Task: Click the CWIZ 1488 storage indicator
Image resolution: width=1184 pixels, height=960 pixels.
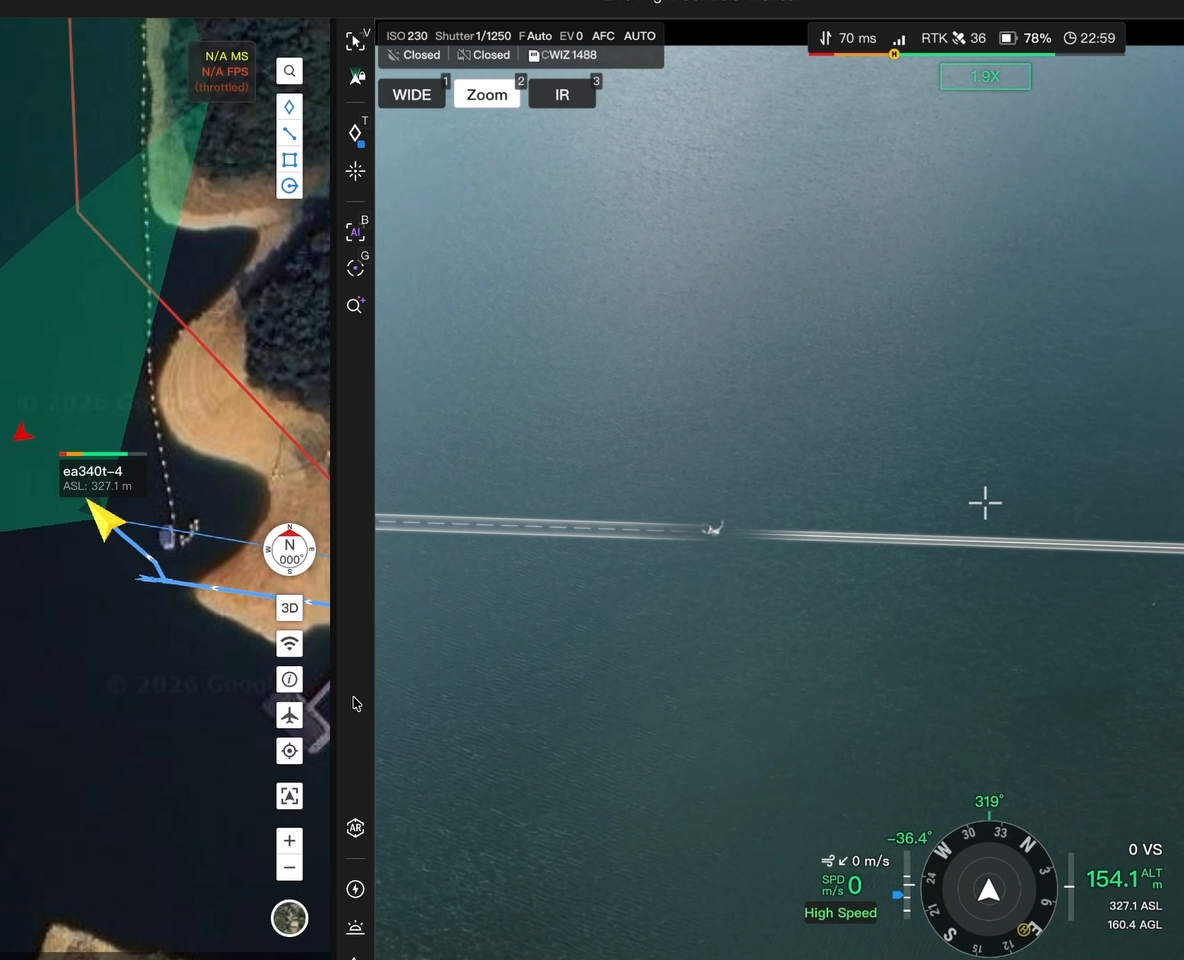Action: click(x=563, y=55)
